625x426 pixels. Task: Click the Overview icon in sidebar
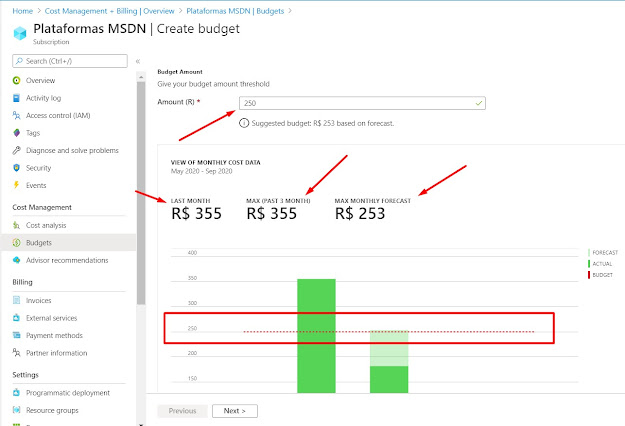click(16, 80)
